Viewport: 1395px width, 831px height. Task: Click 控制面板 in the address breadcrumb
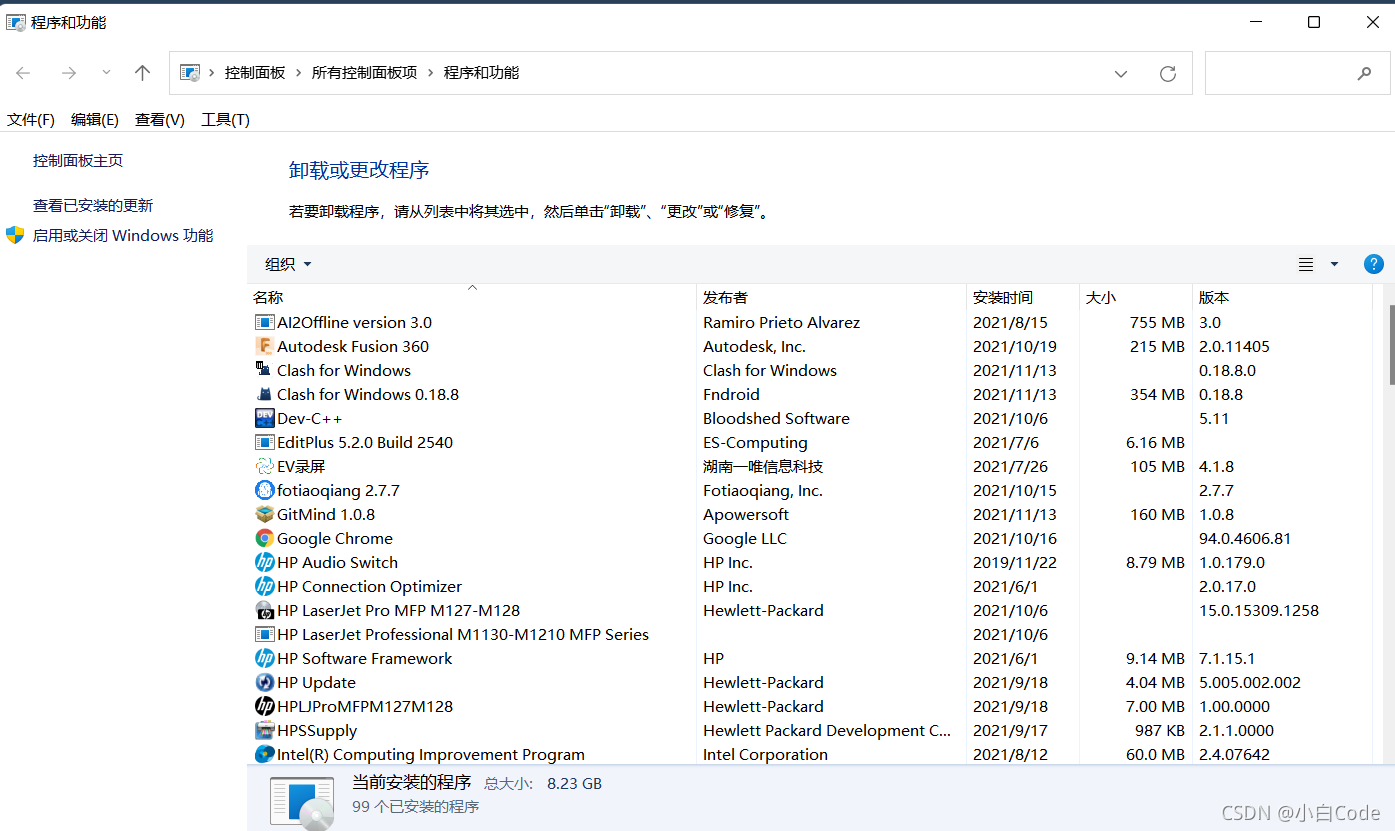tap(255, 73)
